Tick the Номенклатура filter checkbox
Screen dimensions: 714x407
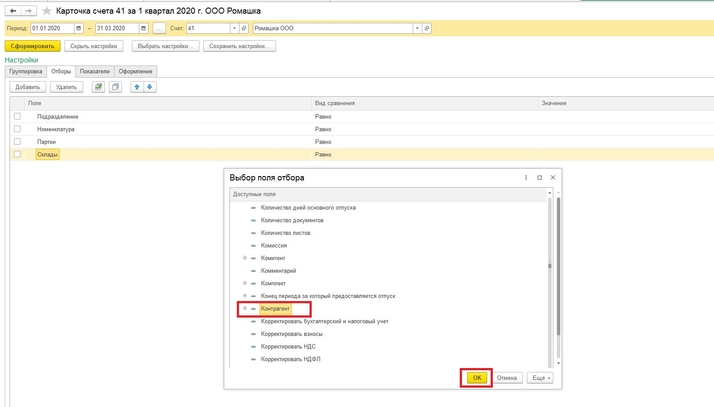click(17, 129)
